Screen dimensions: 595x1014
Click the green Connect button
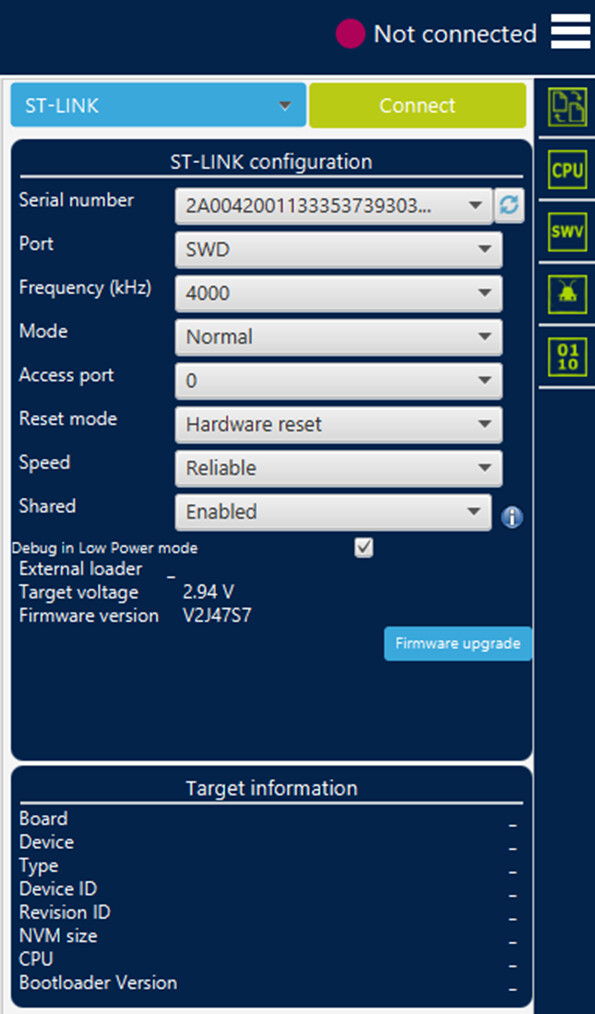pyautogui.click(x=417, y=105)
